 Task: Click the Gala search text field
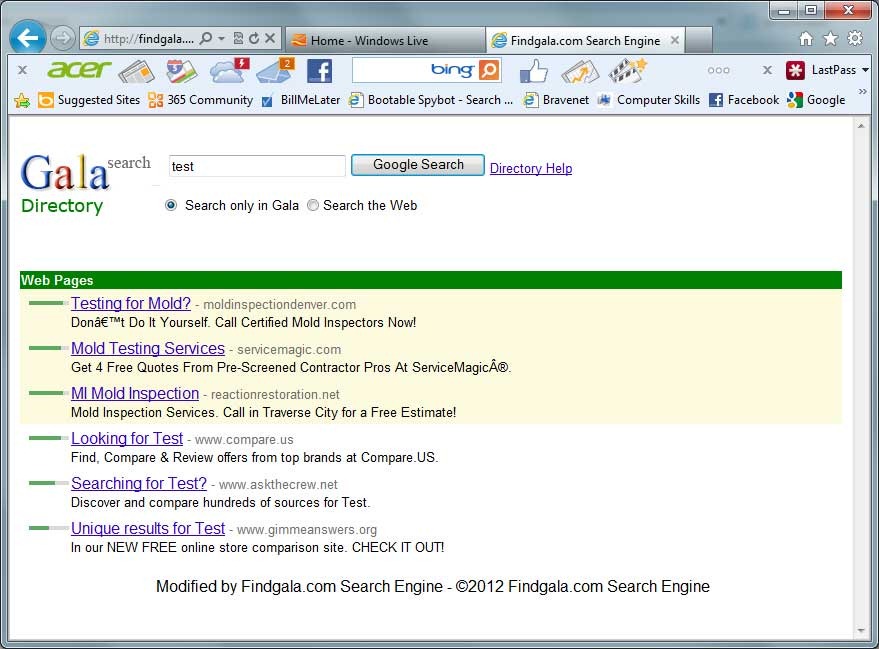point(257,166)
